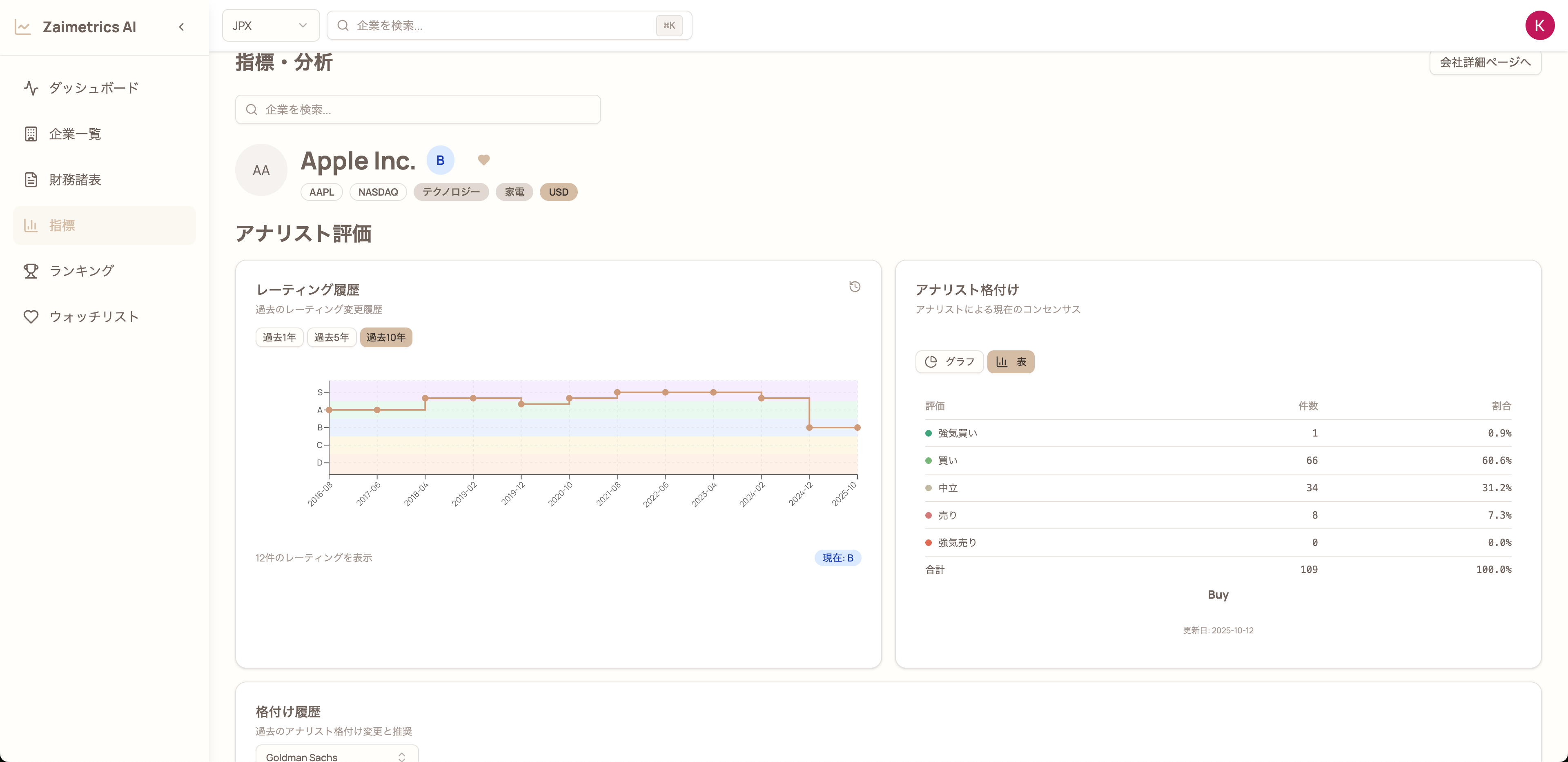The height and width of the screenshot is (762, 1568).
Task: Toggle the watchlist heart beside Apple Inc.
Action: (x=483, y=160)
